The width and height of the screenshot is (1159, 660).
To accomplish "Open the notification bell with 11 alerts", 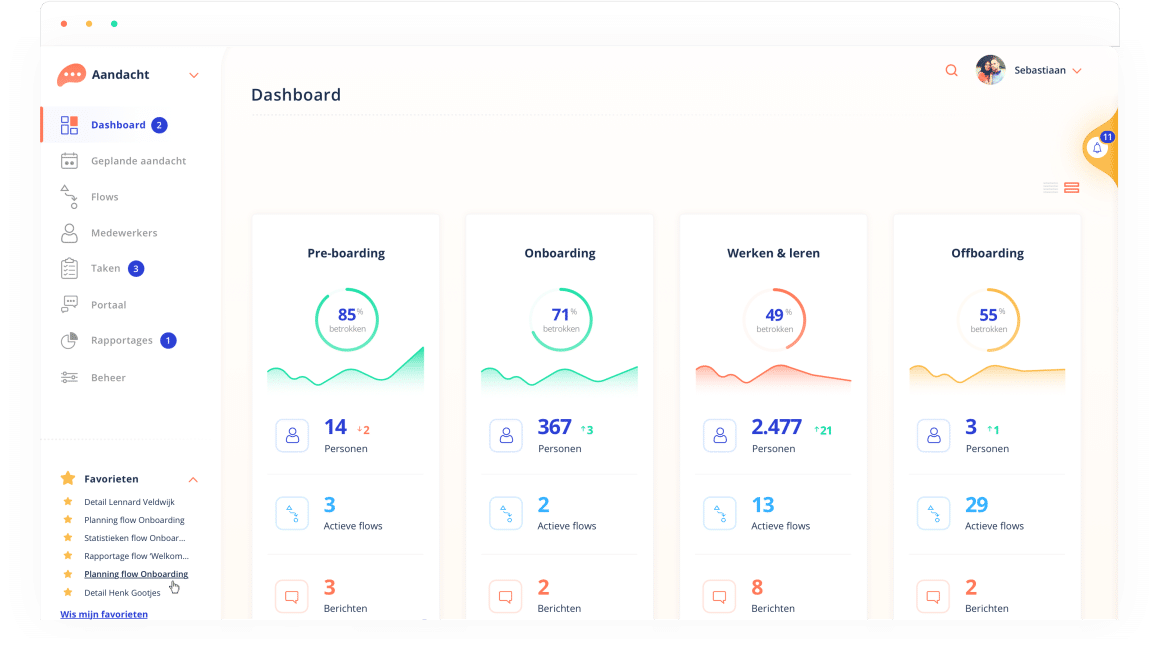I will (x=1097, y=148).
